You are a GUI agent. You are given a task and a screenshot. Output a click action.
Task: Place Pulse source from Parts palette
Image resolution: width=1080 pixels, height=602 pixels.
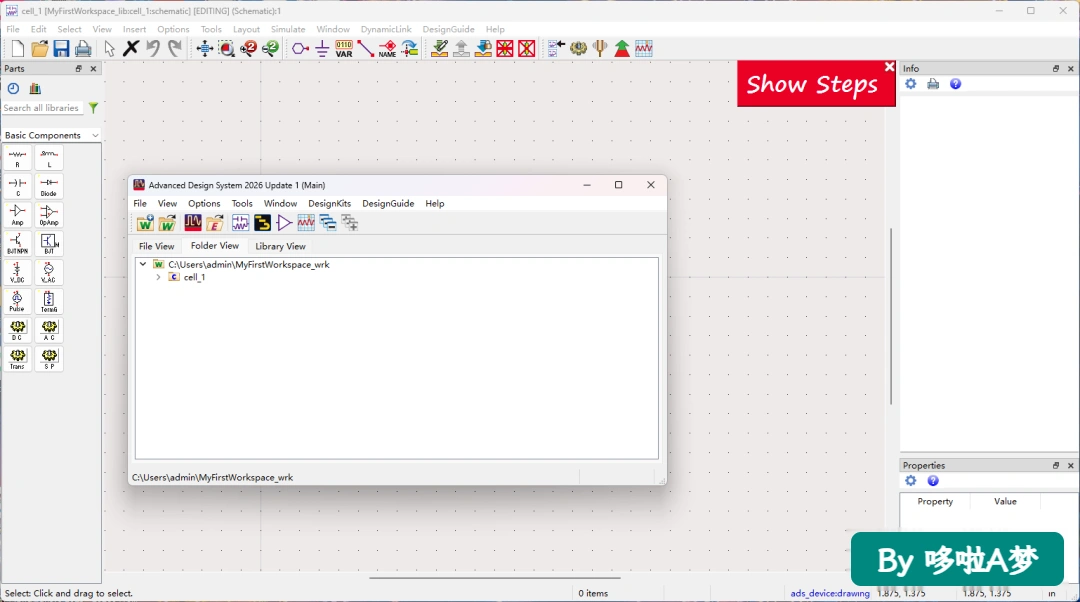click(x=17, y=301)
